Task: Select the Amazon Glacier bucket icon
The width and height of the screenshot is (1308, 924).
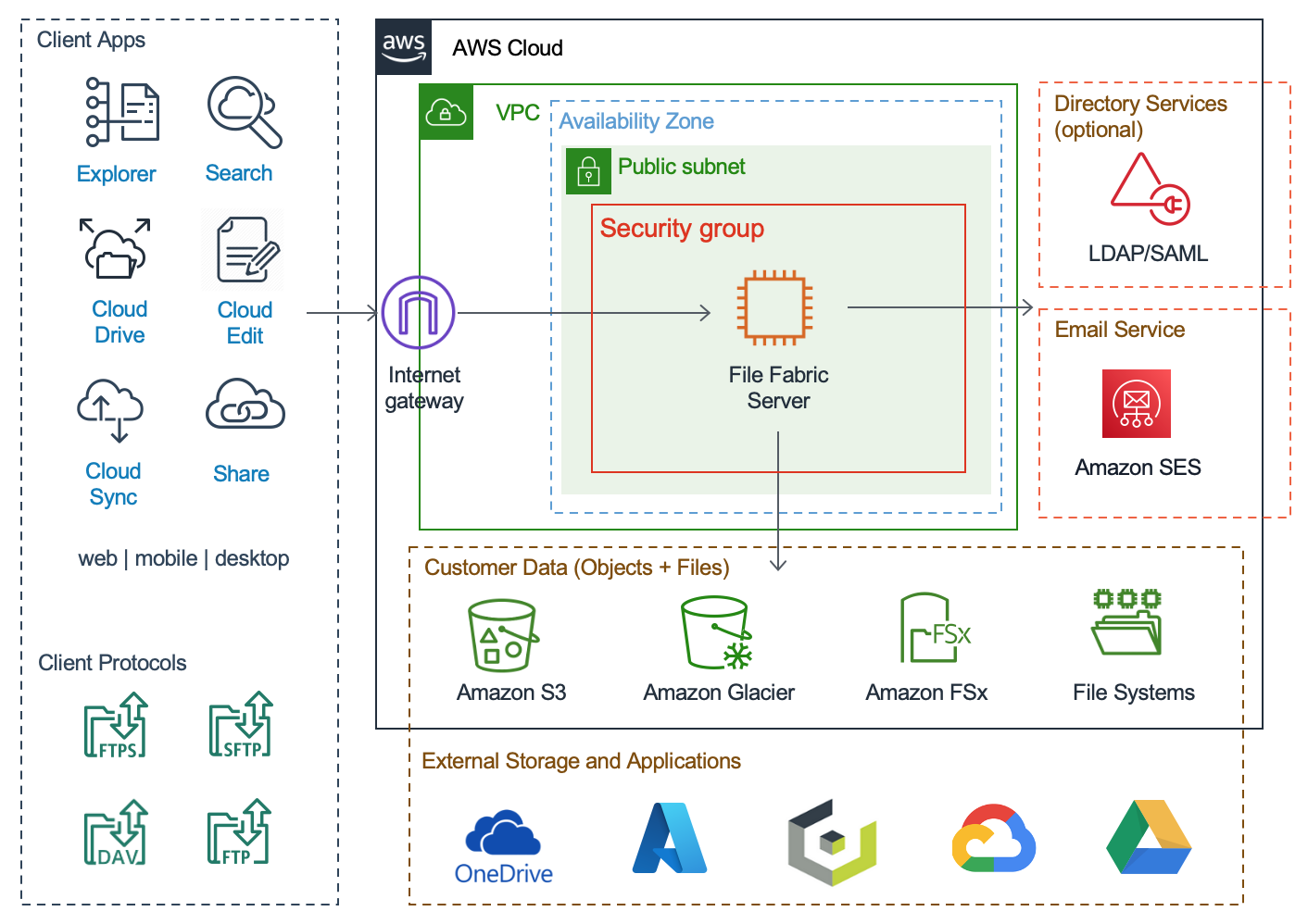Action: tap(717, 633)
